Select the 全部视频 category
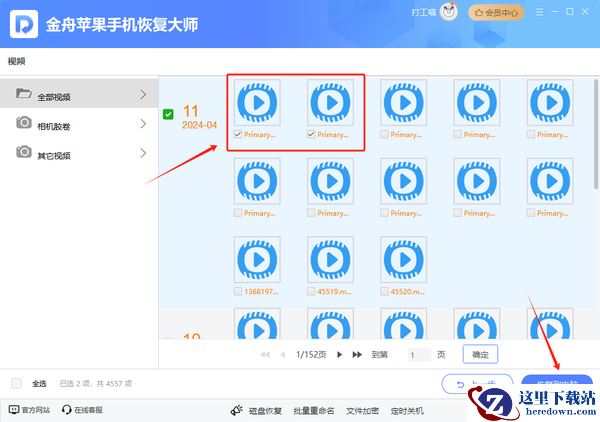 79,94
